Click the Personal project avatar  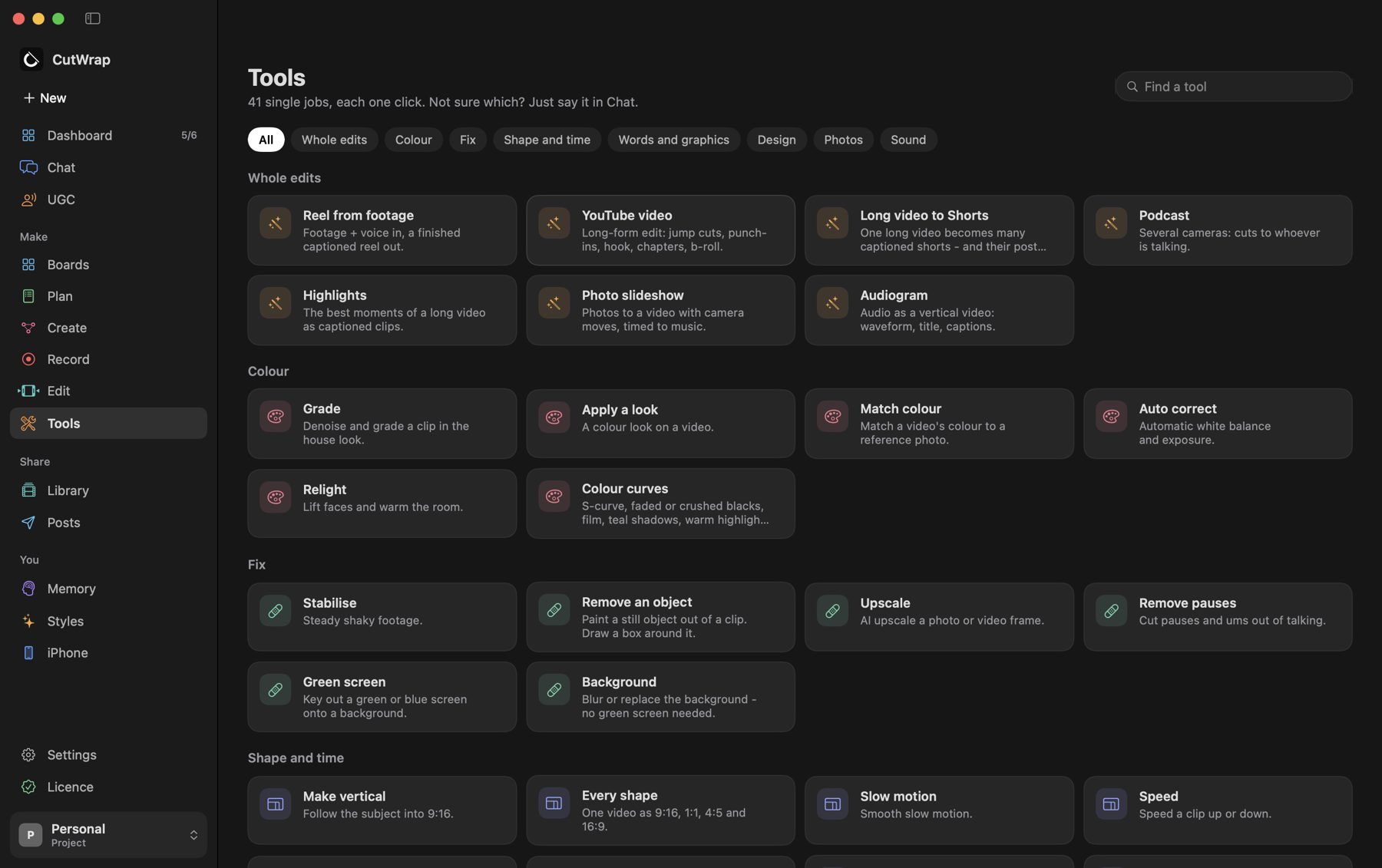pos(30,835)
